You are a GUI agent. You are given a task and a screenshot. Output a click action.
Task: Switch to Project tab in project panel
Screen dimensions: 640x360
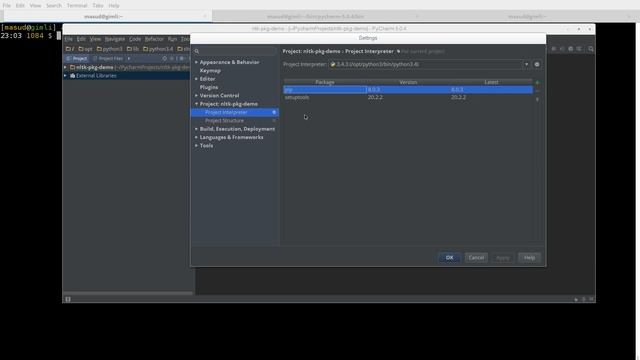77,59
